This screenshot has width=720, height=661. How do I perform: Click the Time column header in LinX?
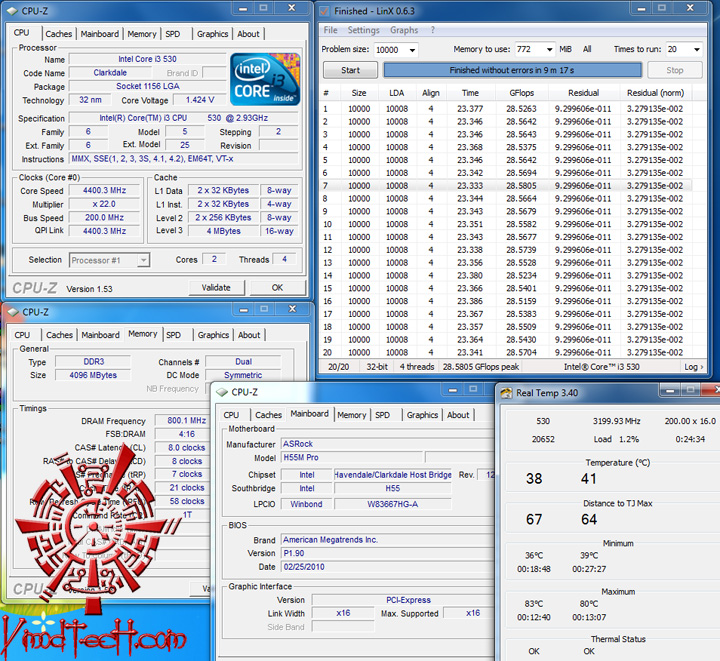[470, 93]
